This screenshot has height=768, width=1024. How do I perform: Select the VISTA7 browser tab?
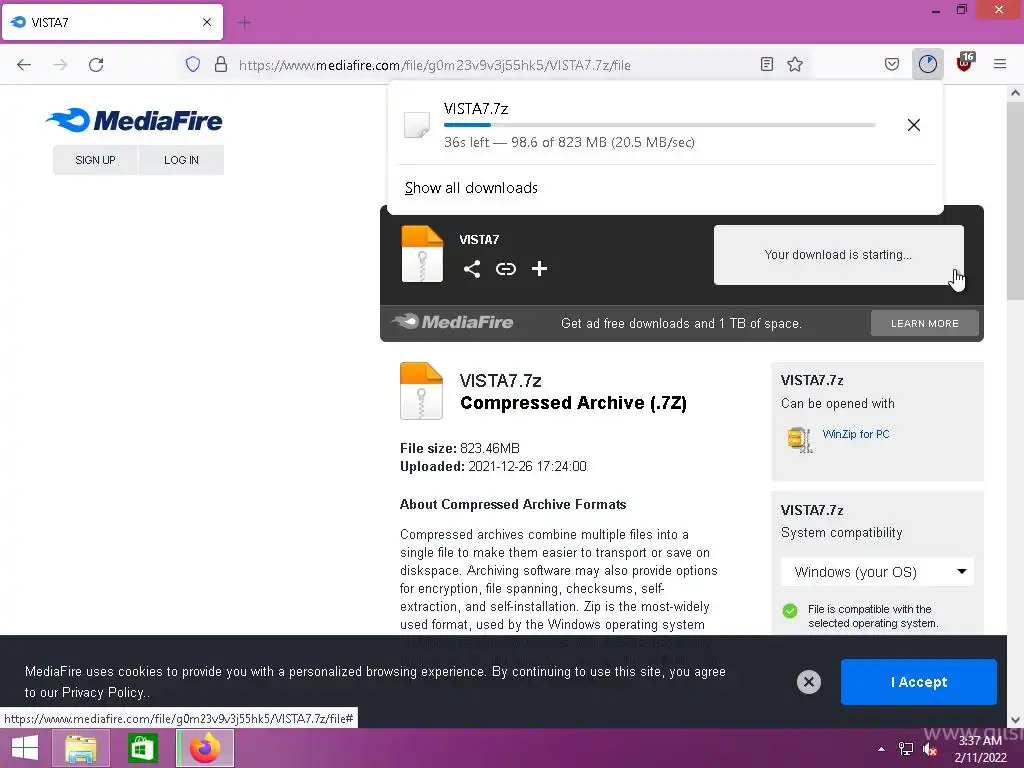pyautogui.click(x=112, y=22)
